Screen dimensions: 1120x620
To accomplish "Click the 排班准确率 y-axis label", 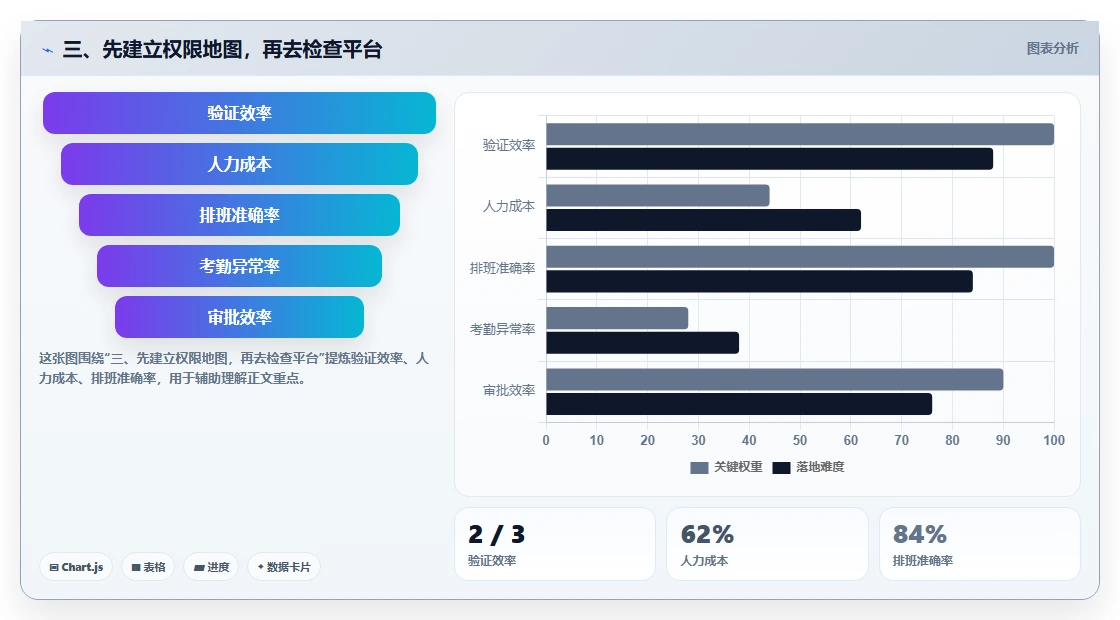I will tap(502, 269).
